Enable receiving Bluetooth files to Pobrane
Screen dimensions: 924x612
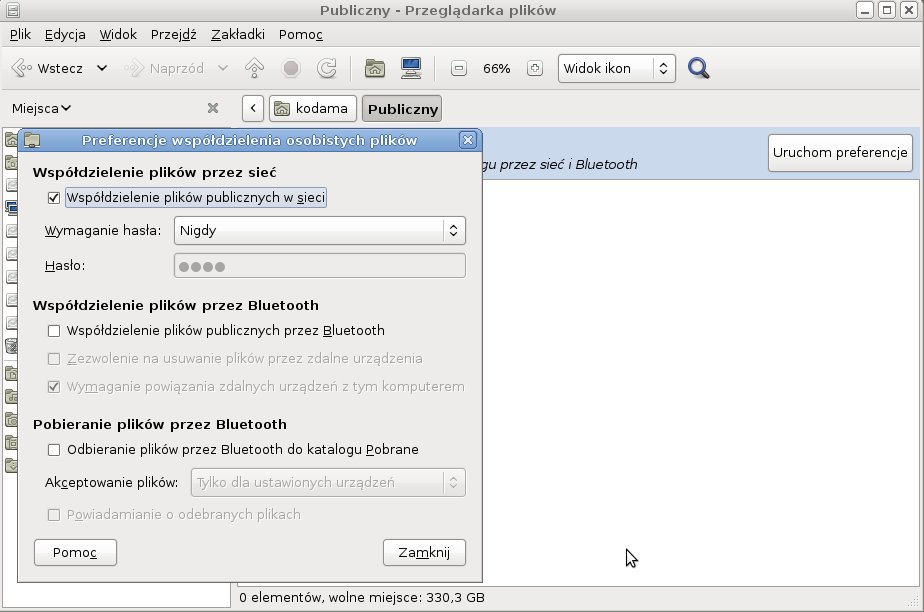coord(54,450)
